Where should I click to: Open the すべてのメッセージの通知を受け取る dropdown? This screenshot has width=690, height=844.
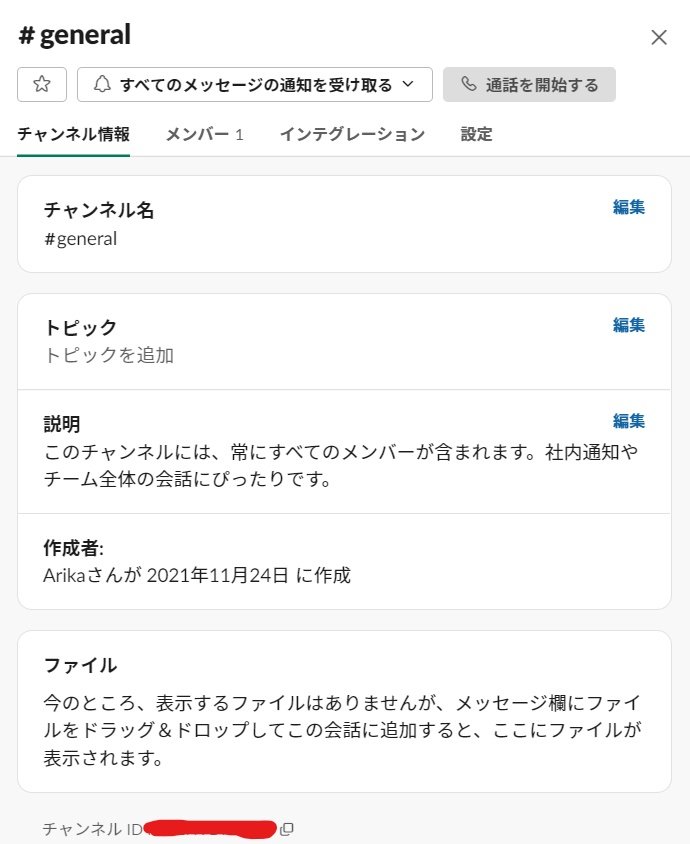255,84
